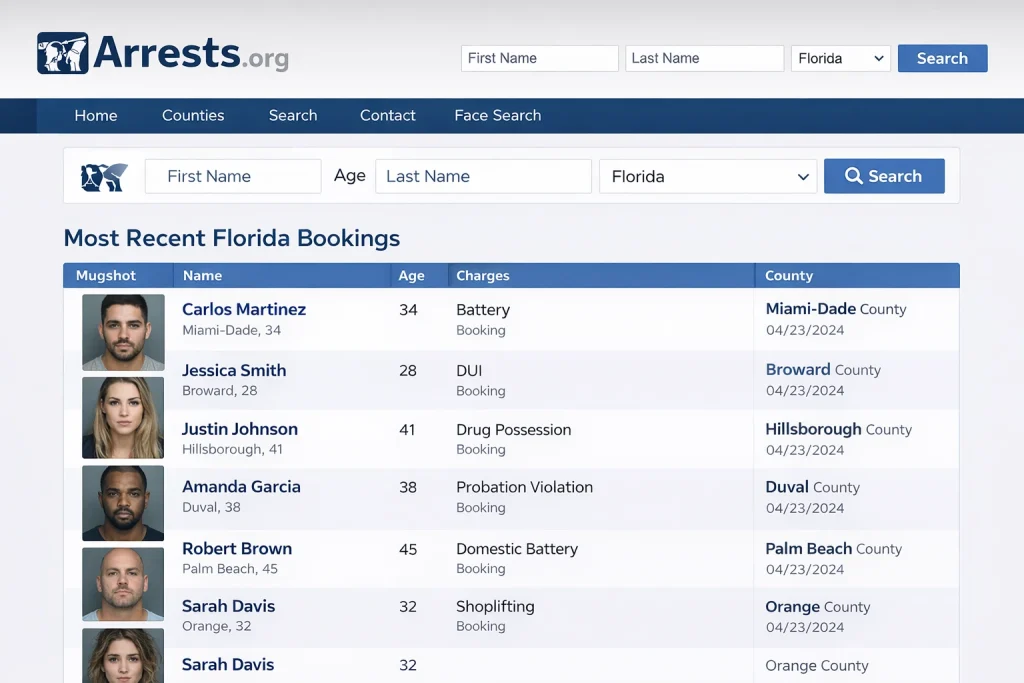Open Justin Johnson's booking link
1024x683 pixels.
(x=240, y=429)
